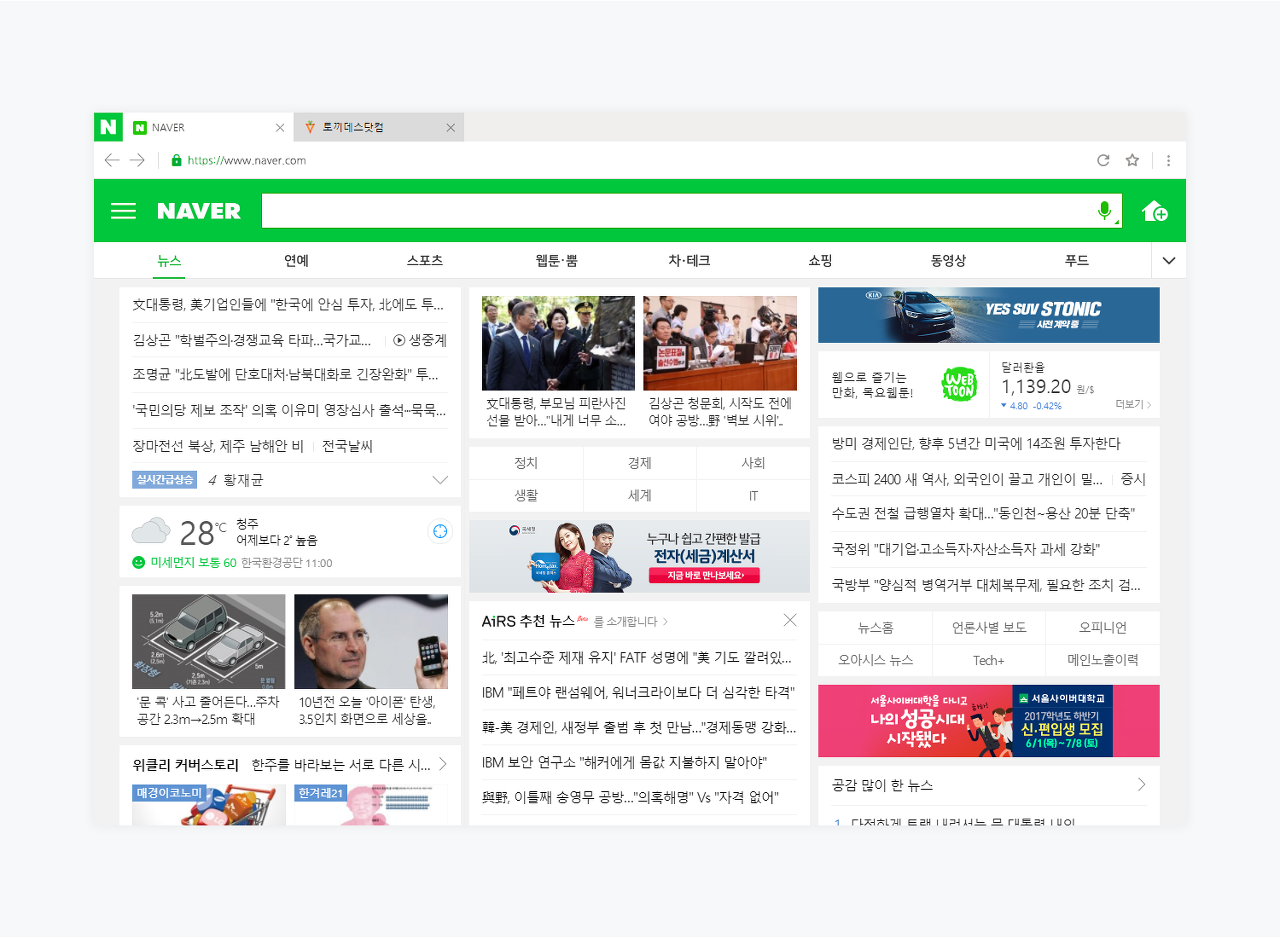Open headline 장마전선 북상, 제주 남해안 비
Image resolution: width=1280 pixels, height=938 pixels.
(218, 446)
